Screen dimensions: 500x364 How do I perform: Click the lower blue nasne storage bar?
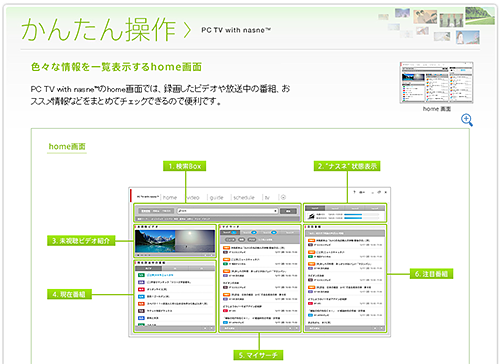click(x=353, y=218)
